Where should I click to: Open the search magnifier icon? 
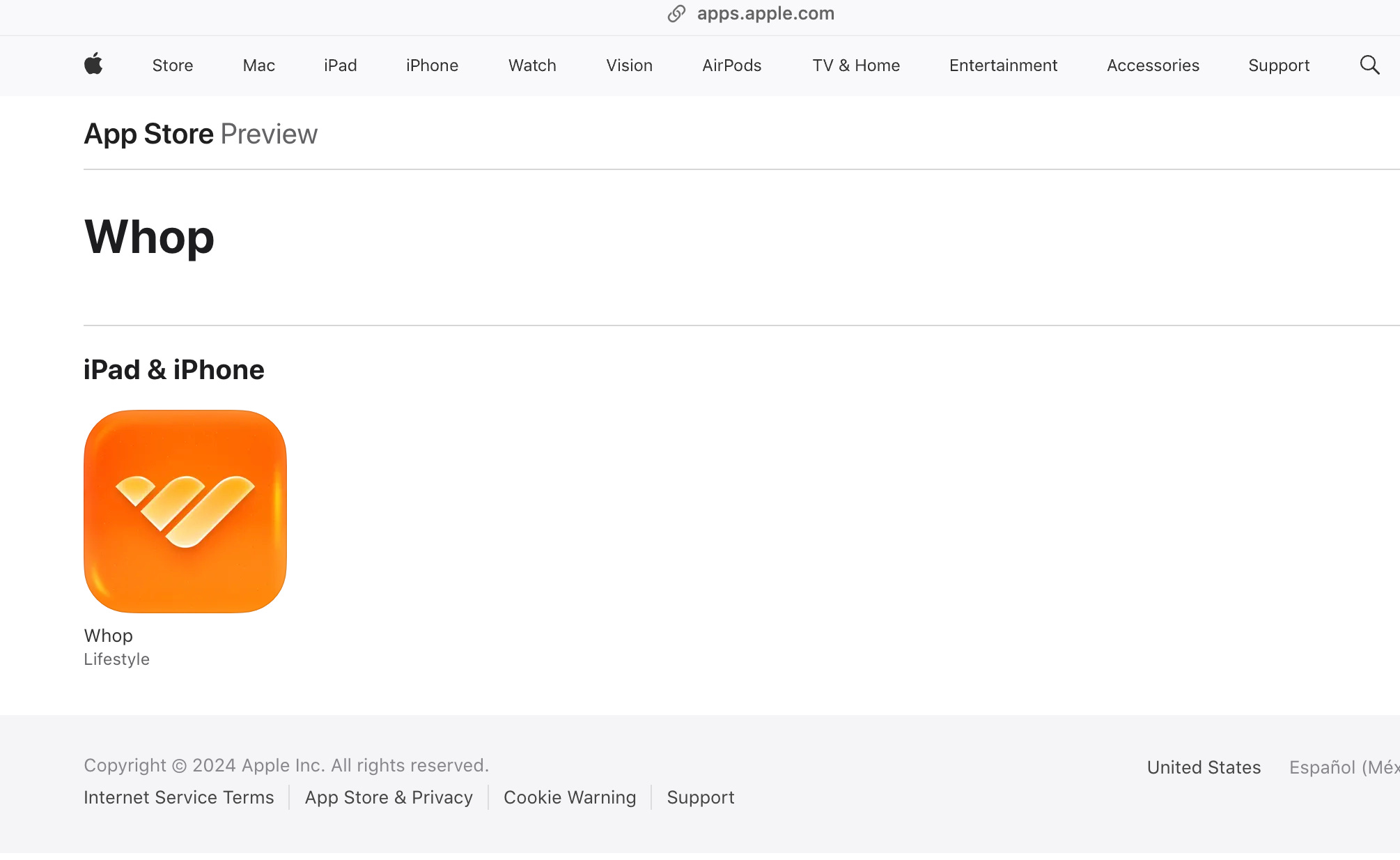(1369, 65)
